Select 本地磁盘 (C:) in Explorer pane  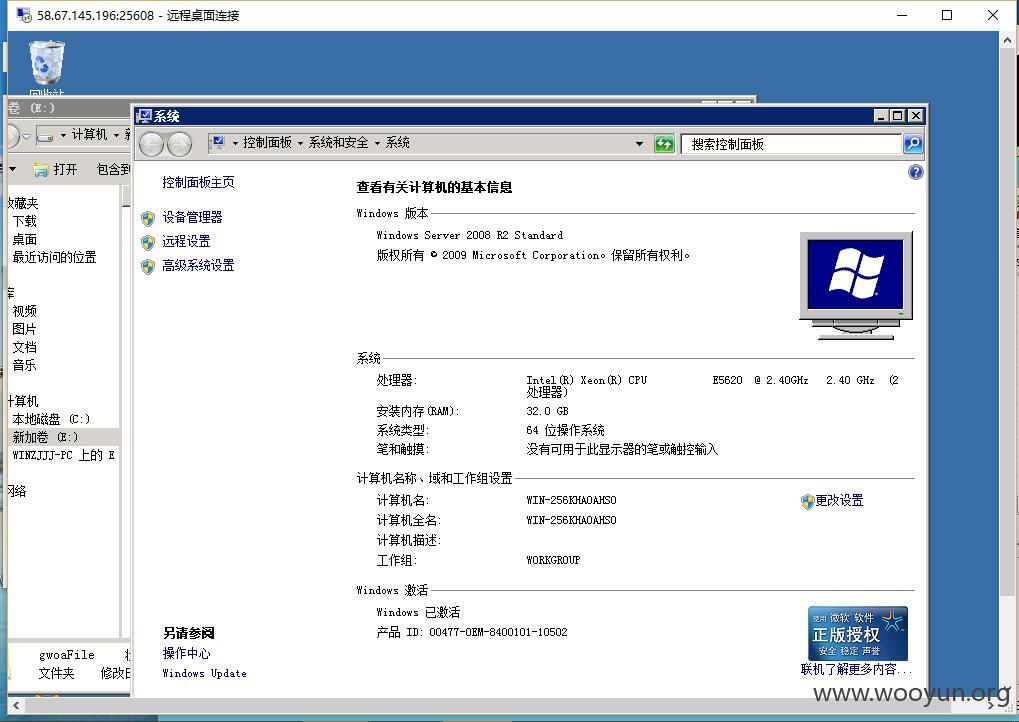point(51,419)
